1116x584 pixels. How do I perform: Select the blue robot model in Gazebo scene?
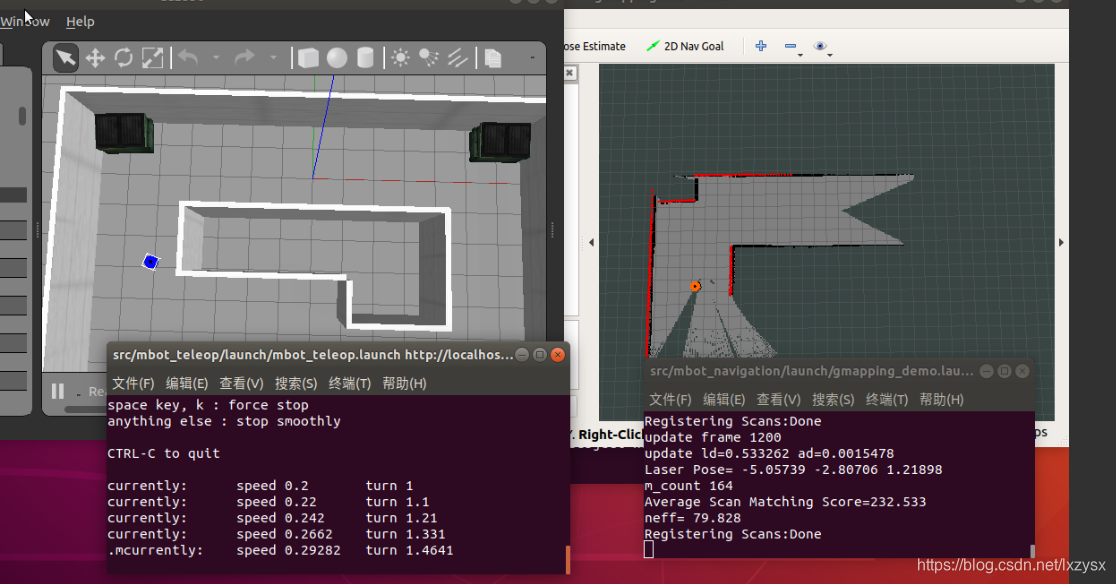pos(150,262)
